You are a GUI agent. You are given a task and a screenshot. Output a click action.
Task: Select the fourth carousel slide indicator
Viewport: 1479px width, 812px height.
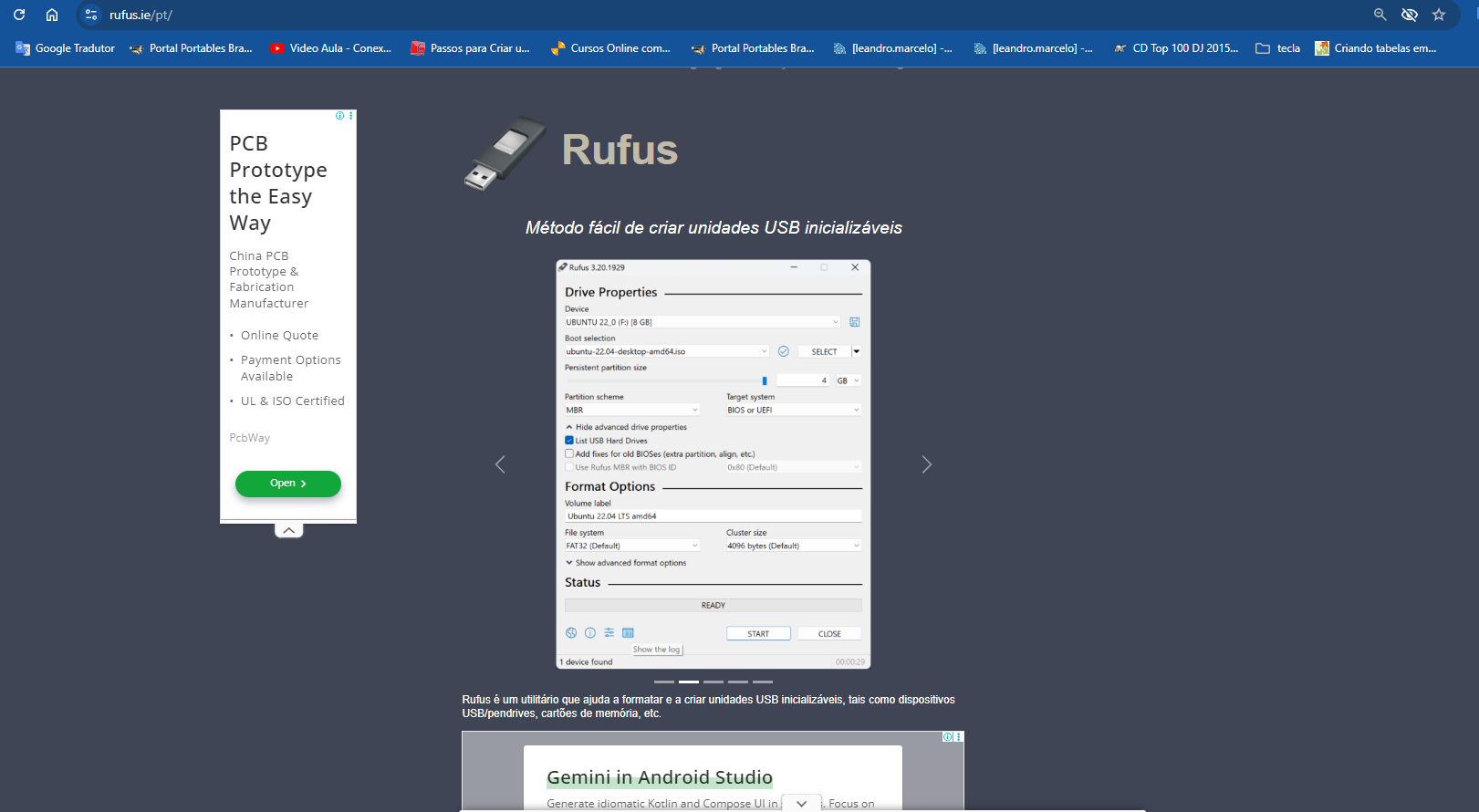coord(738,682)
